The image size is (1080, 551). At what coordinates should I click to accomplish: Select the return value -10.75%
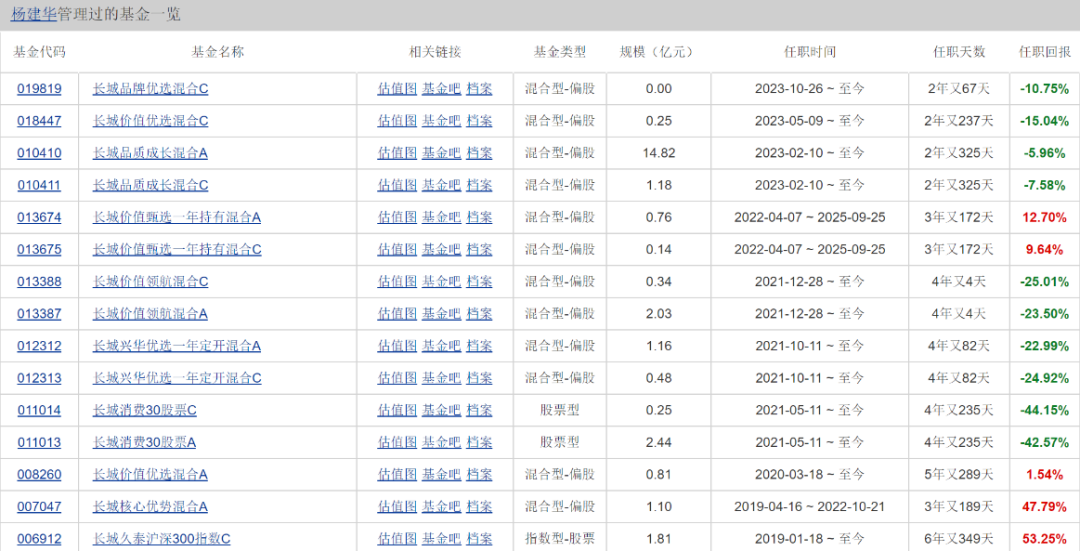pos(1045,88)
